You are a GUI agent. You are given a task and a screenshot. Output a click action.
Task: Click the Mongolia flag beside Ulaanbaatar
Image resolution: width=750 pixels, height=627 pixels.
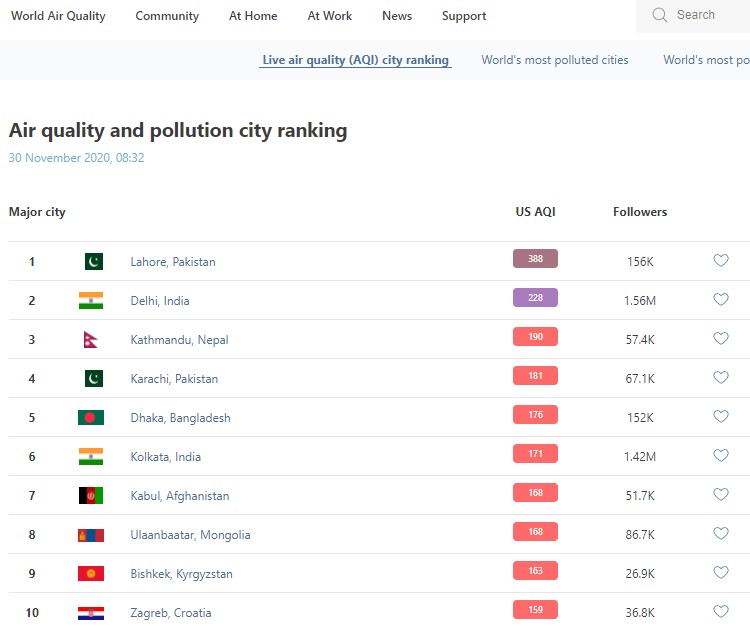tap(91, 535)
